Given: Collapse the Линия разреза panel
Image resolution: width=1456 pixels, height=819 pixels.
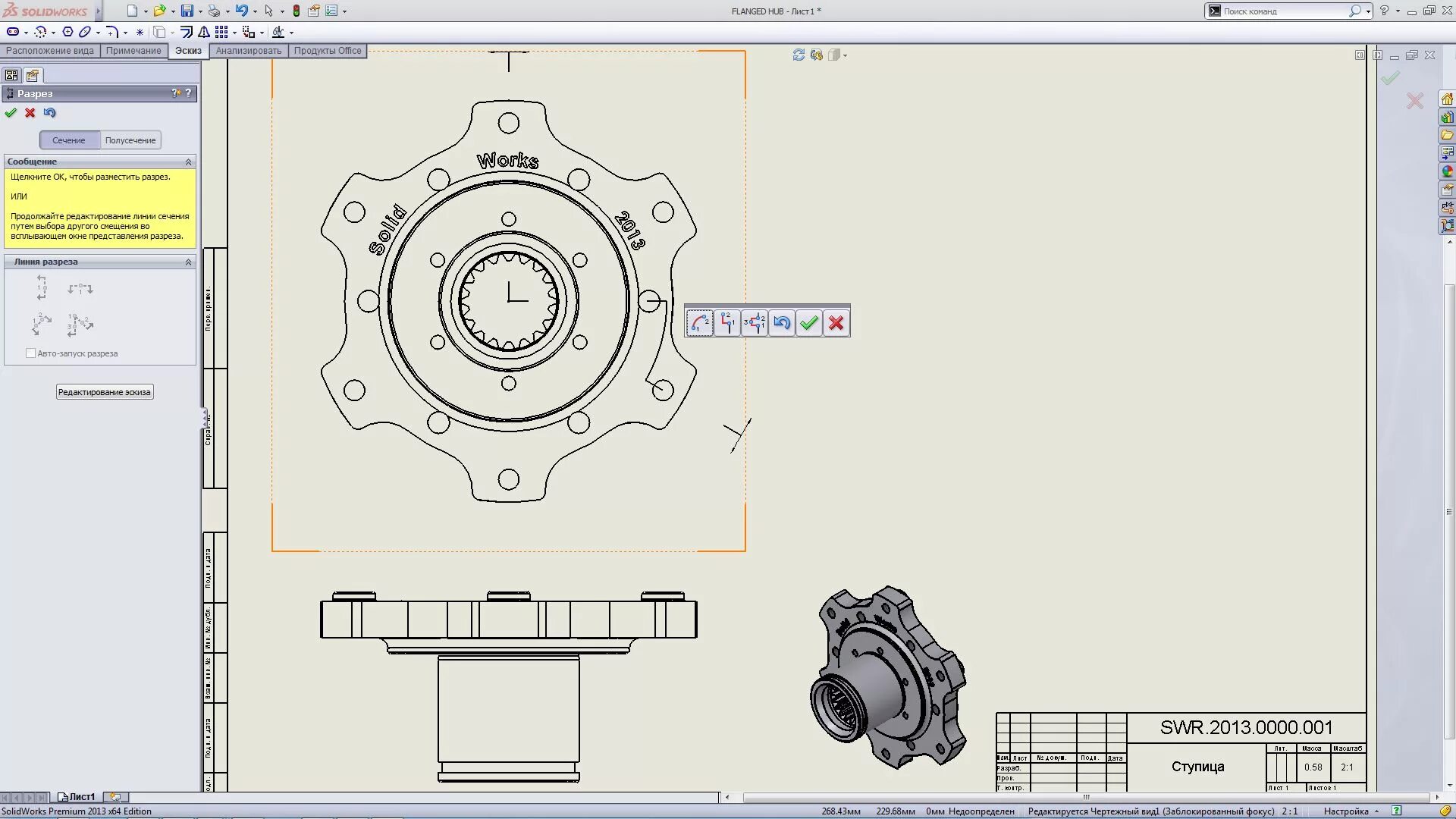Looking at the screenshot, I should [x=188, y=262].
